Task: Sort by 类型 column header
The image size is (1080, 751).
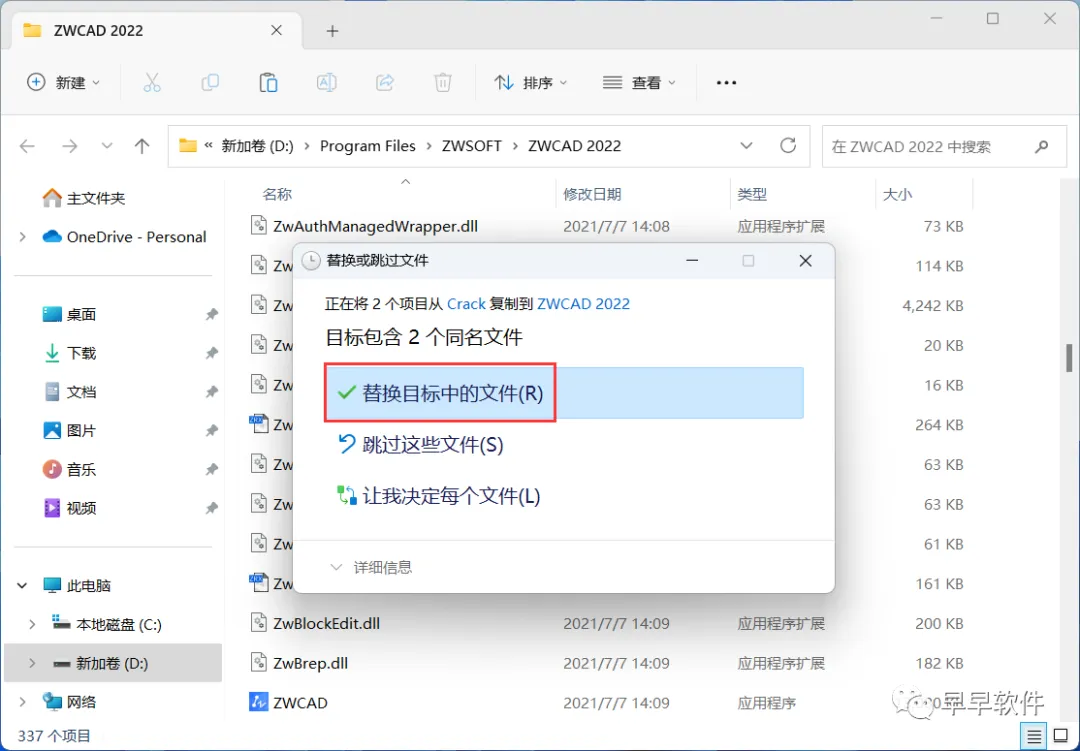Action: 752,194
